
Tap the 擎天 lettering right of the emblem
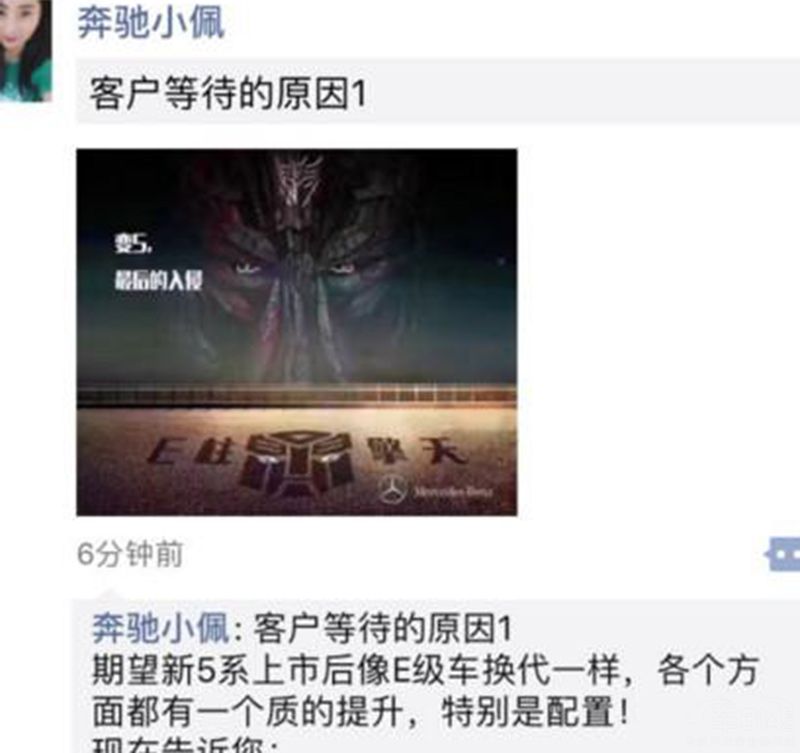click(x=415, y=451)
